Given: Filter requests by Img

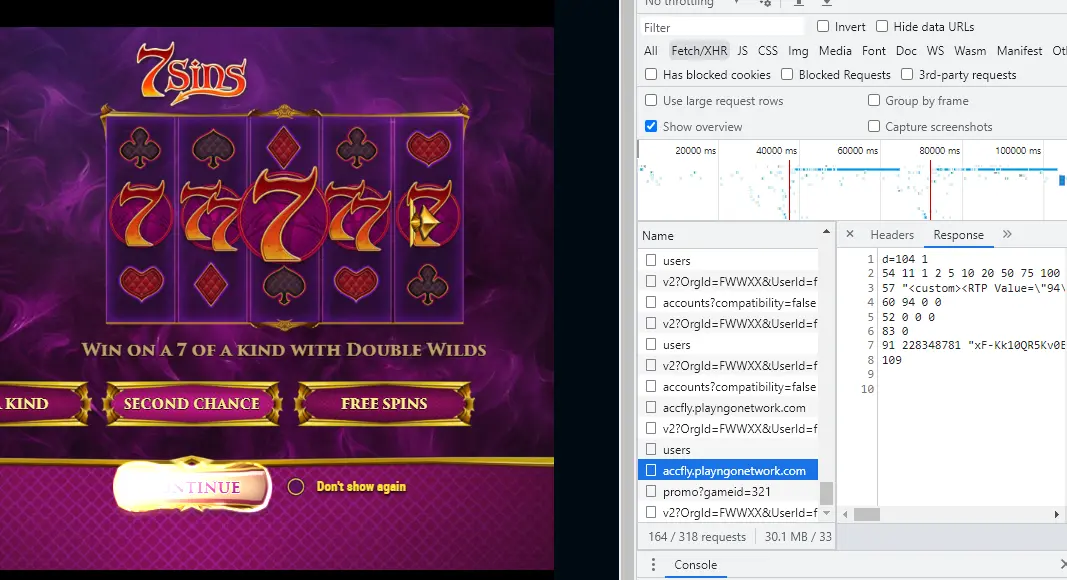Looking at the screenshot, I should click(x=798, y=51).
